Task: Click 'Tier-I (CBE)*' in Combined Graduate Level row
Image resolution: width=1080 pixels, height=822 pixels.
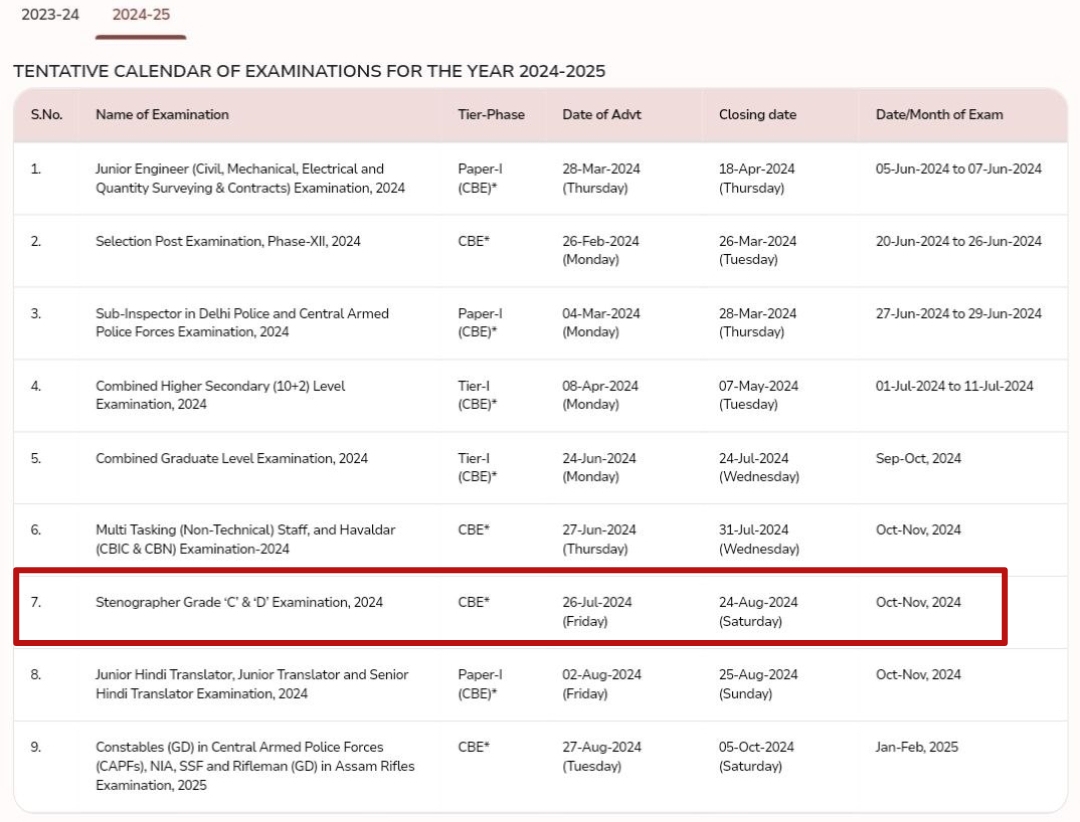Action: coord(477,467)
